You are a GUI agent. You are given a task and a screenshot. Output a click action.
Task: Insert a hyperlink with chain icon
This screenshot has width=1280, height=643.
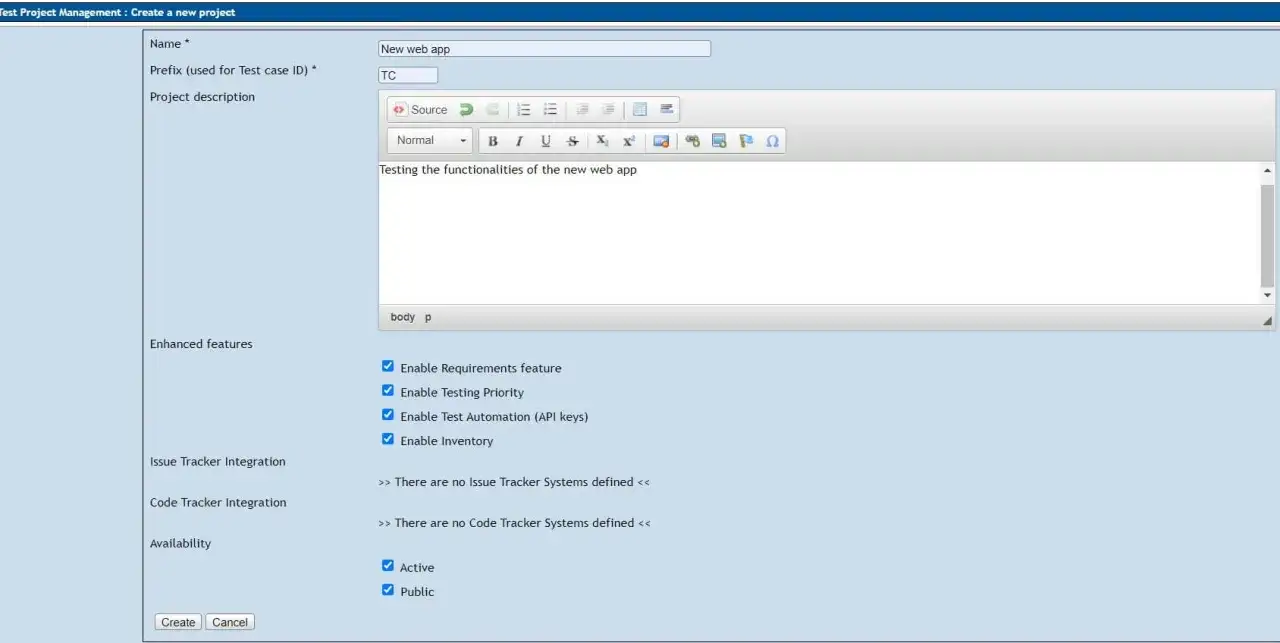(692, 141)
